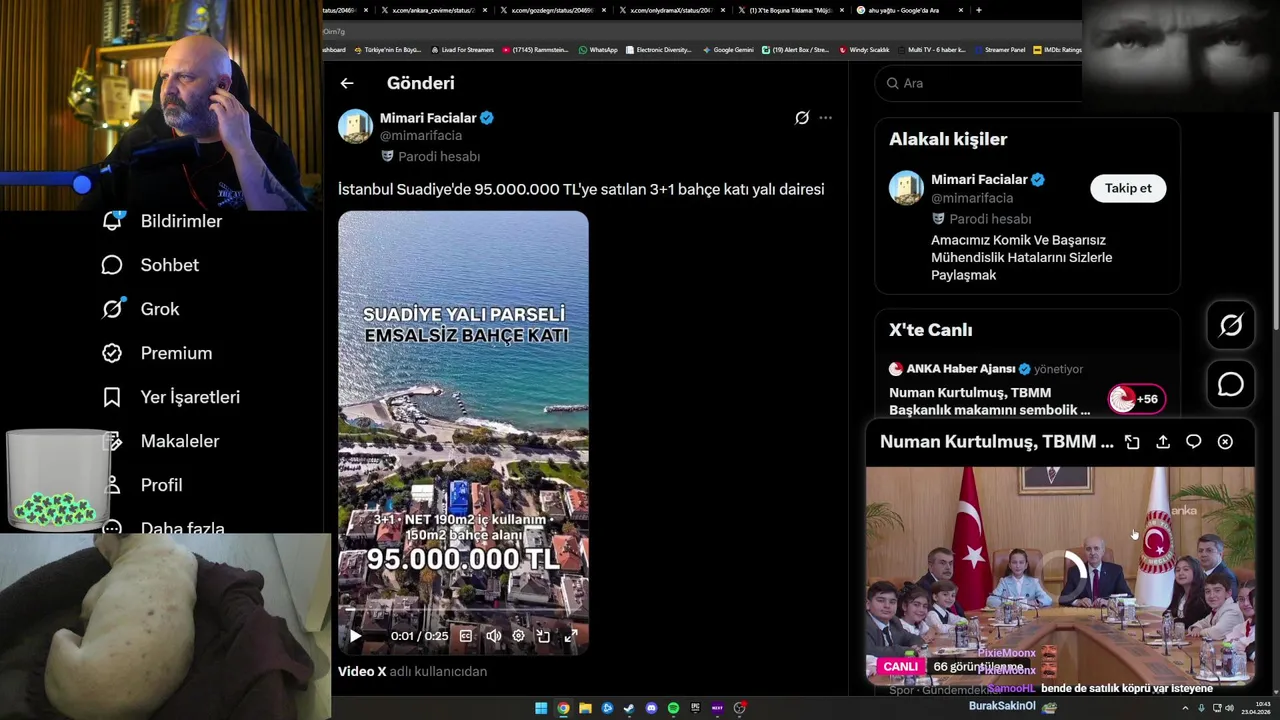Open the three-dot more menu on the post

(825, 118)
